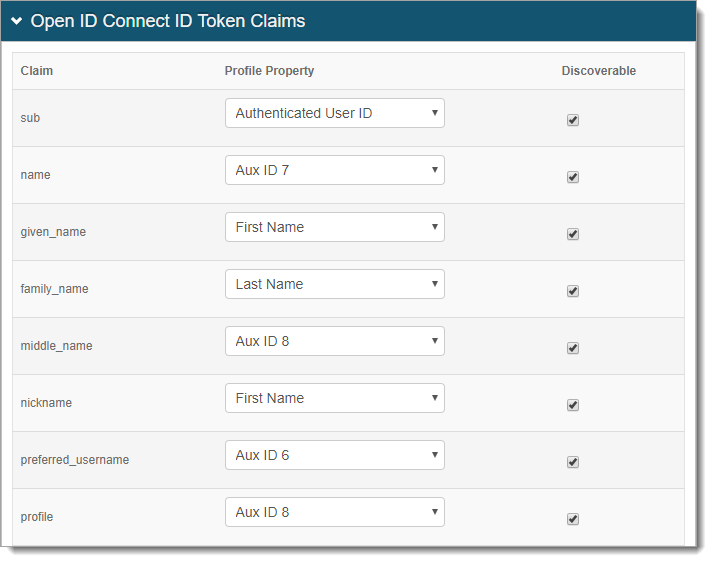Open the sub claim profile property dropdown
712x562 pixels.
334,114
